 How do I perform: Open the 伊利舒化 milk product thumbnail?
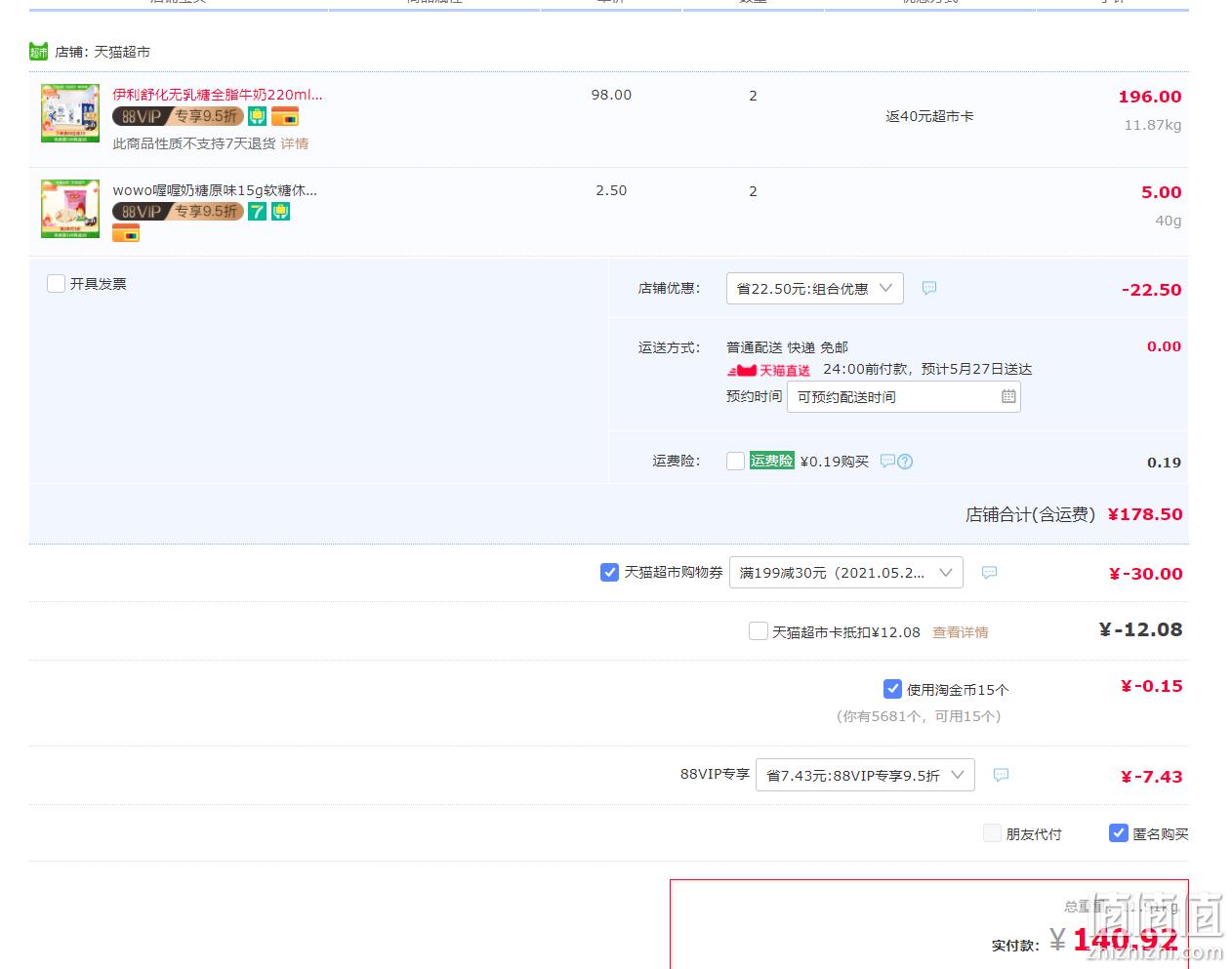(x=70, y=113)
